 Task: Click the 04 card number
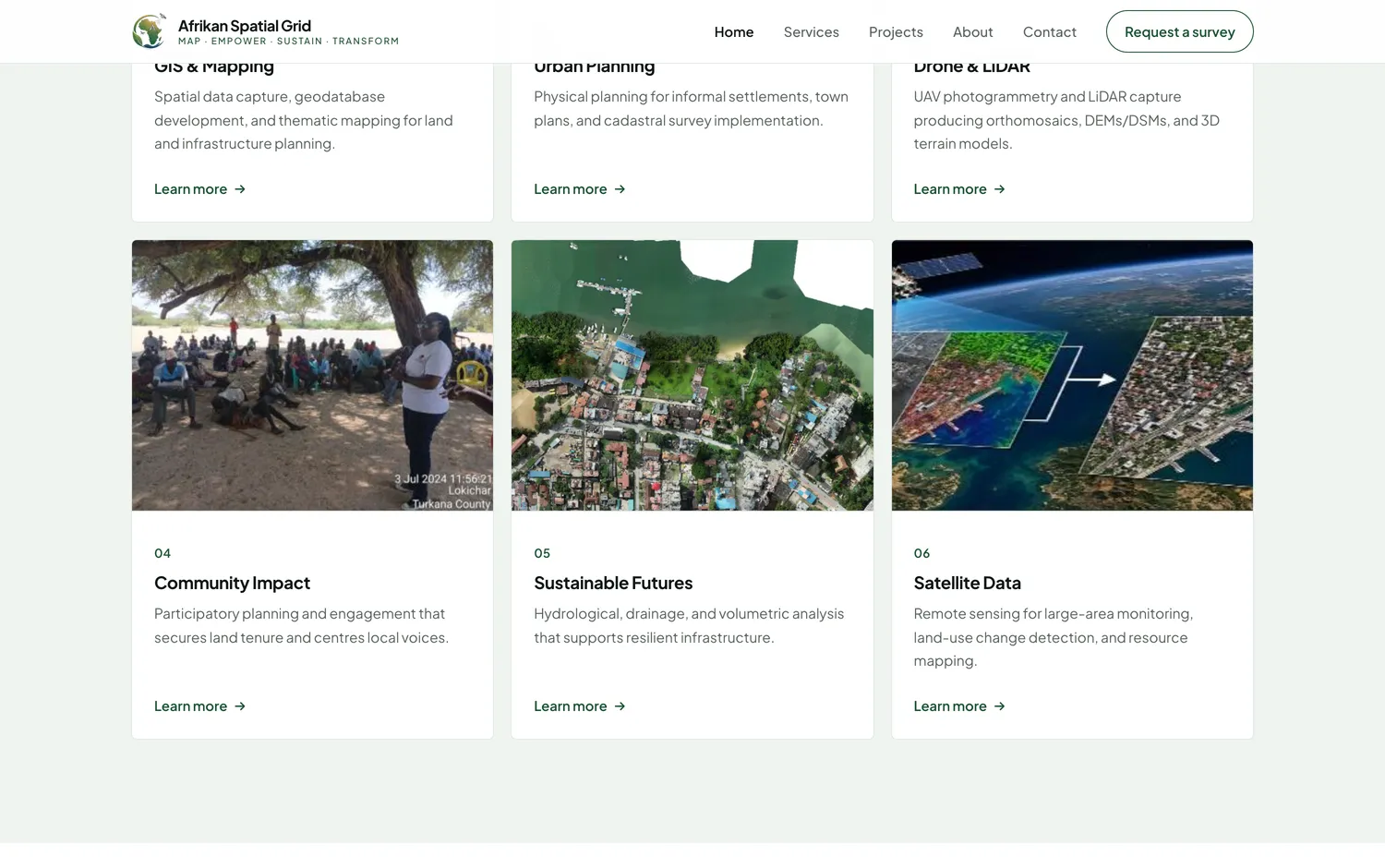163,553
